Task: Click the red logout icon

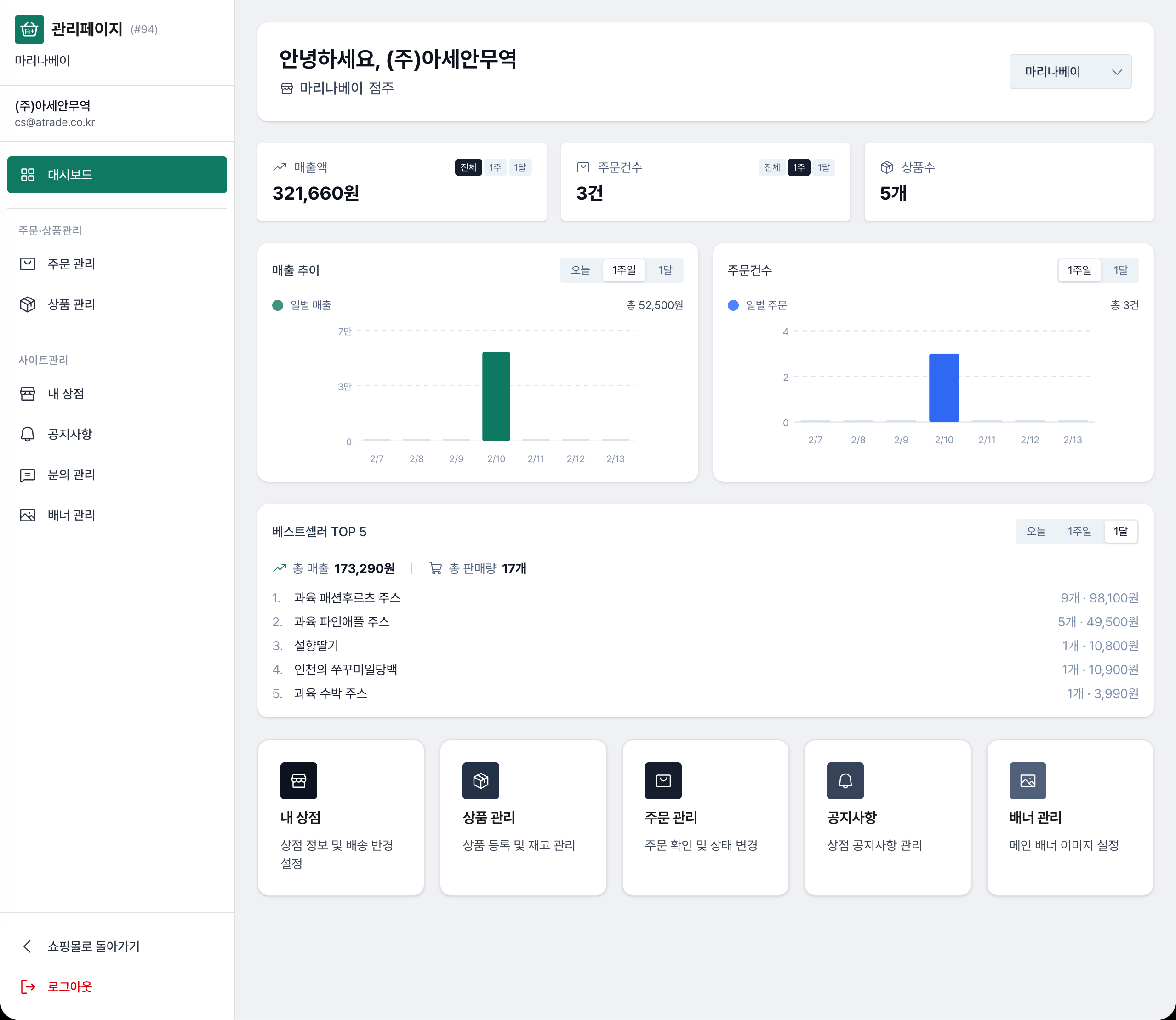Action: 27,986
